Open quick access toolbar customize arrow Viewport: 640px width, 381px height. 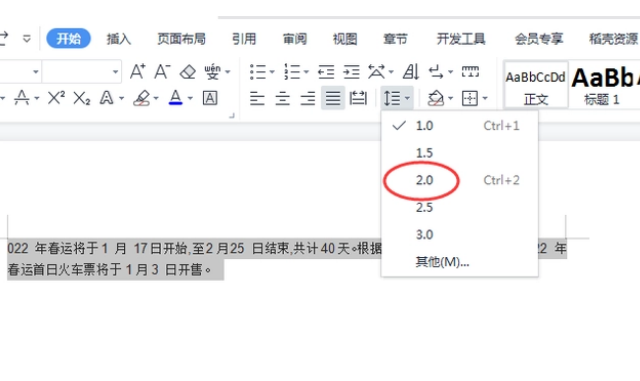pyautogui.click(x=27, y=39)
